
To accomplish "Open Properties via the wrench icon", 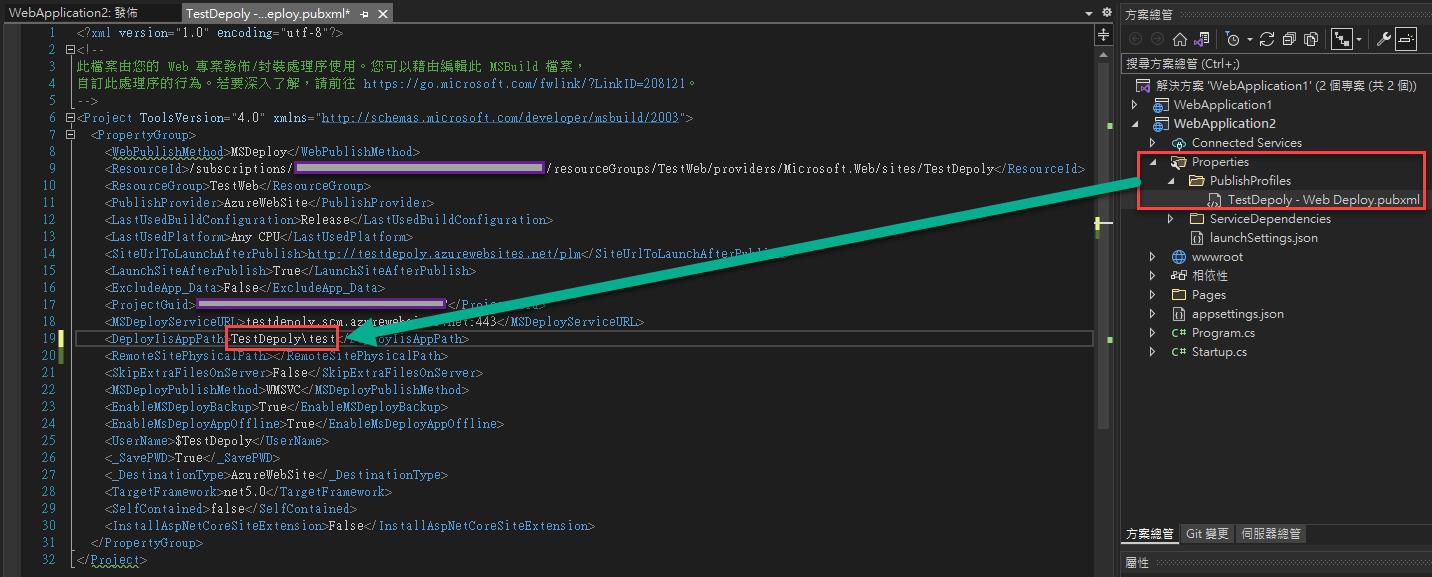I will (x=1384, y=39).
